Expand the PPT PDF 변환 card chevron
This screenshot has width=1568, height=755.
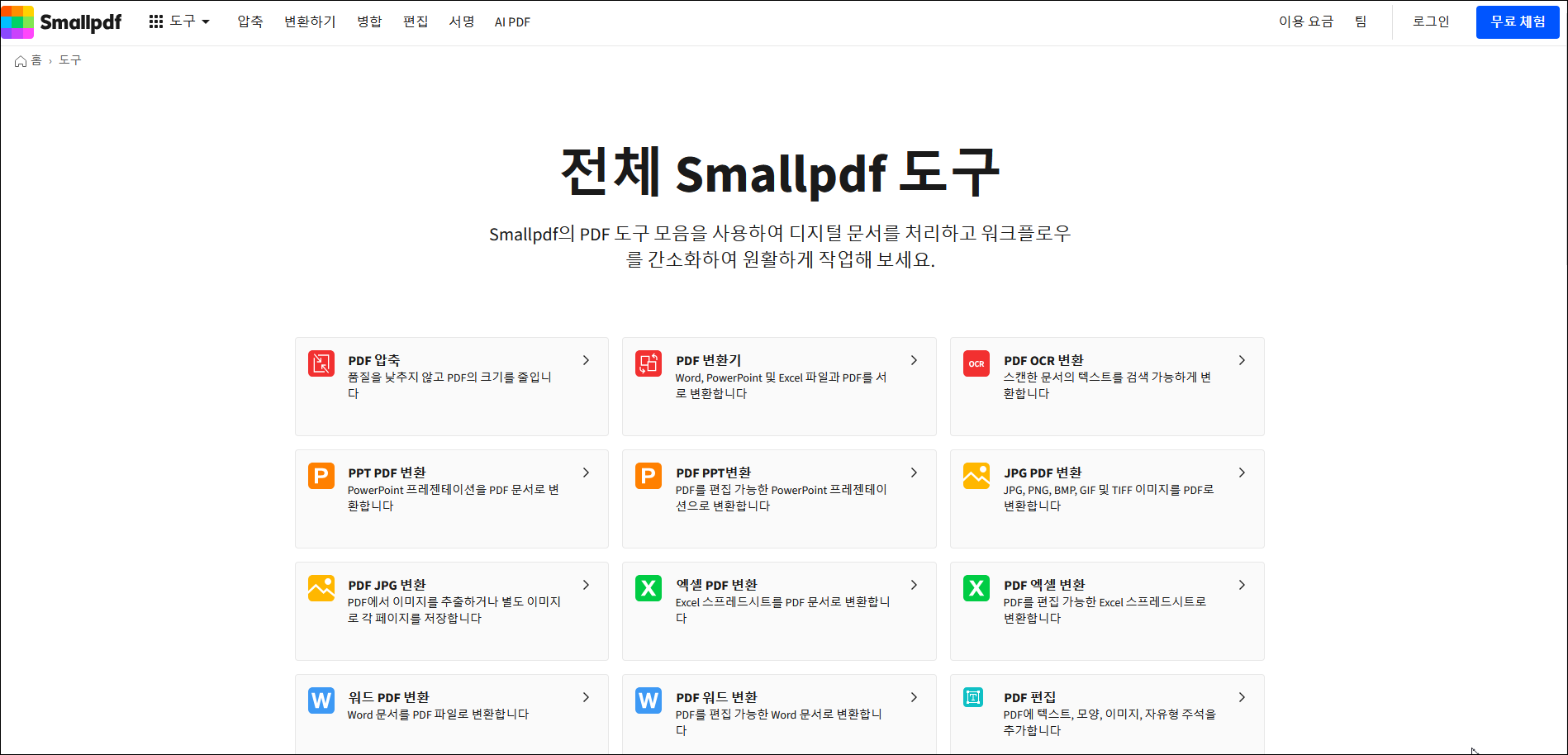coord(586,472)
